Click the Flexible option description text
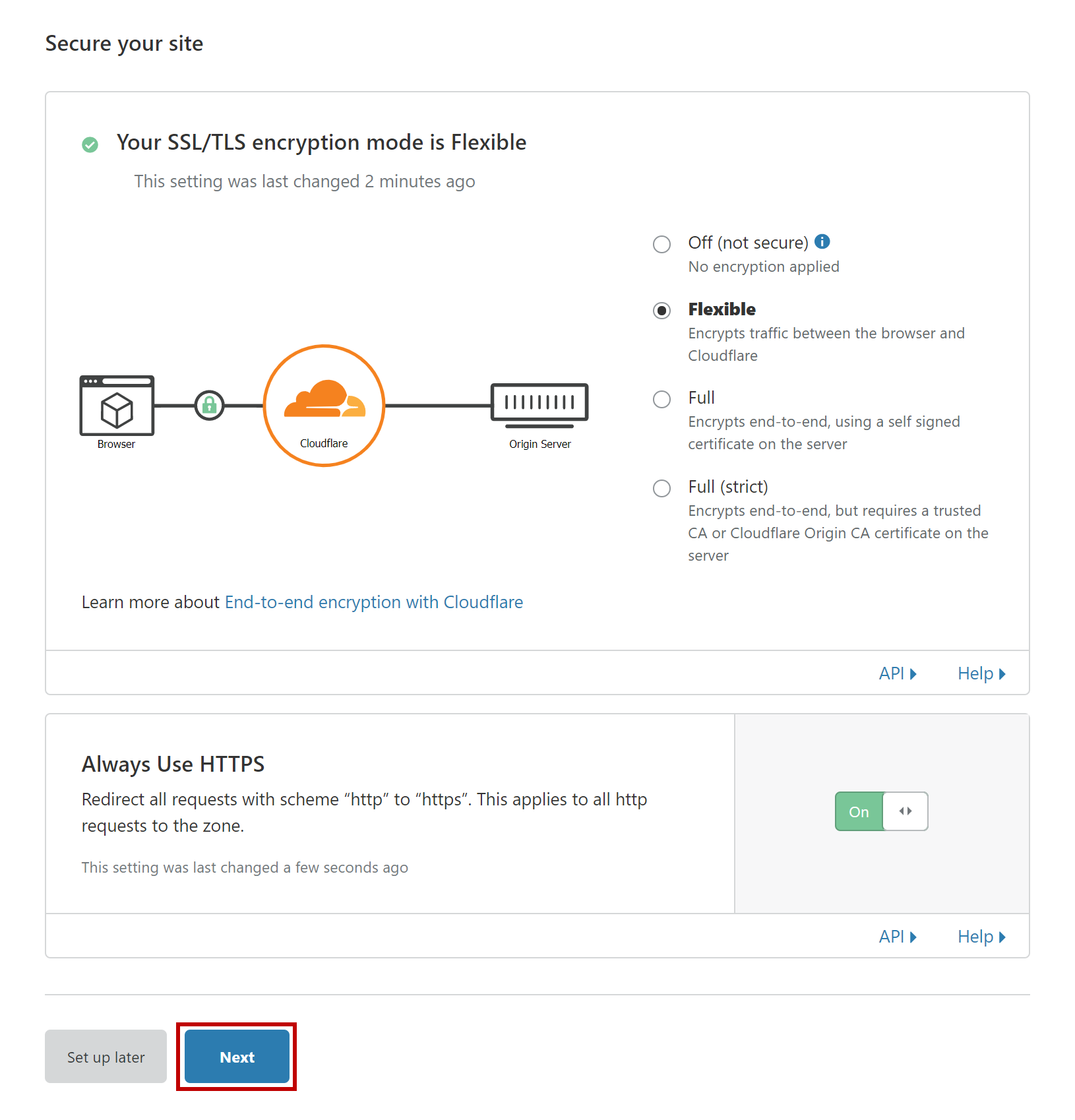Image resolution: width=1075 pixels, height=1120 pixels. click(x=826, y=344)
